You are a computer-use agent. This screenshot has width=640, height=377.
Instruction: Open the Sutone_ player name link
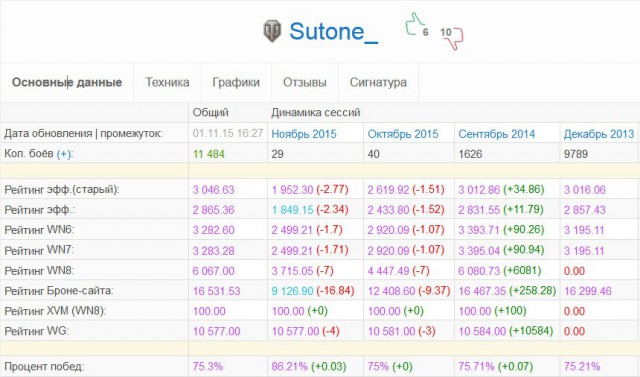point(333,31)
